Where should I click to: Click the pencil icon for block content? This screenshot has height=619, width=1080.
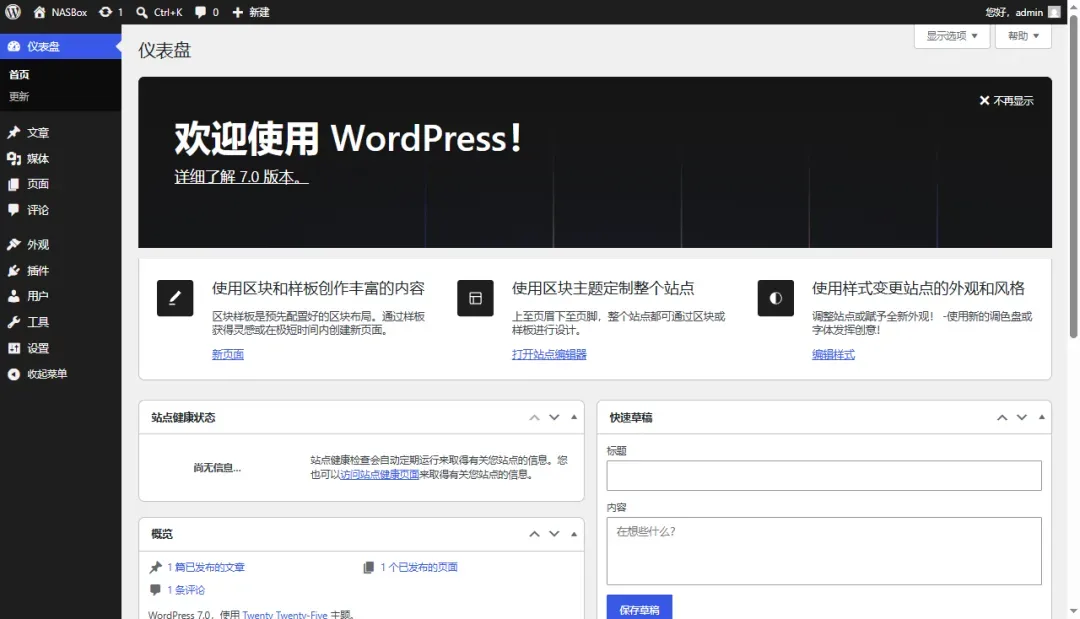click(175, 298)
